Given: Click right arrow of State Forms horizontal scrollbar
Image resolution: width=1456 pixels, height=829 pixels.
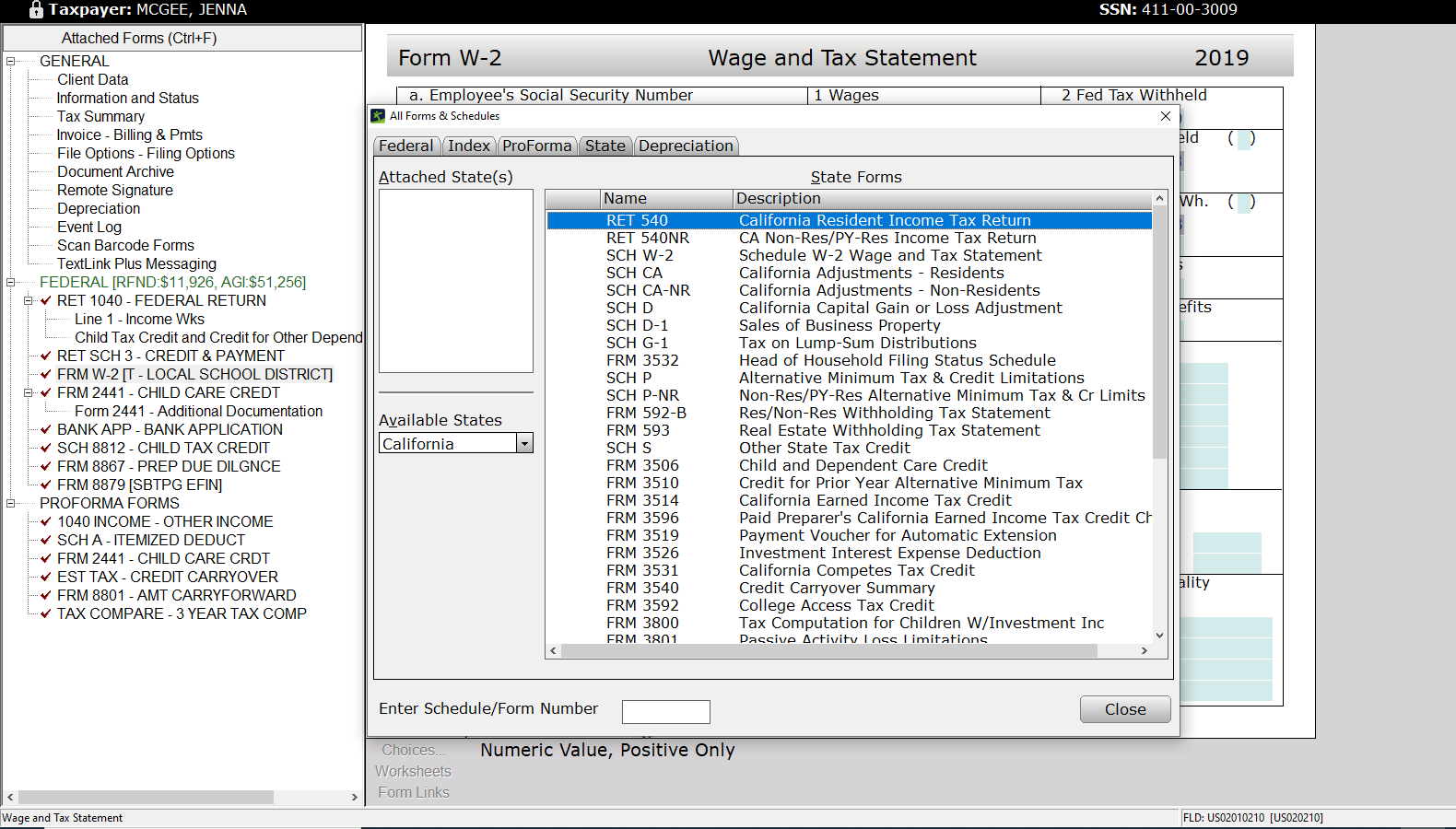Looking at the screenshot, I should 1145,650.
